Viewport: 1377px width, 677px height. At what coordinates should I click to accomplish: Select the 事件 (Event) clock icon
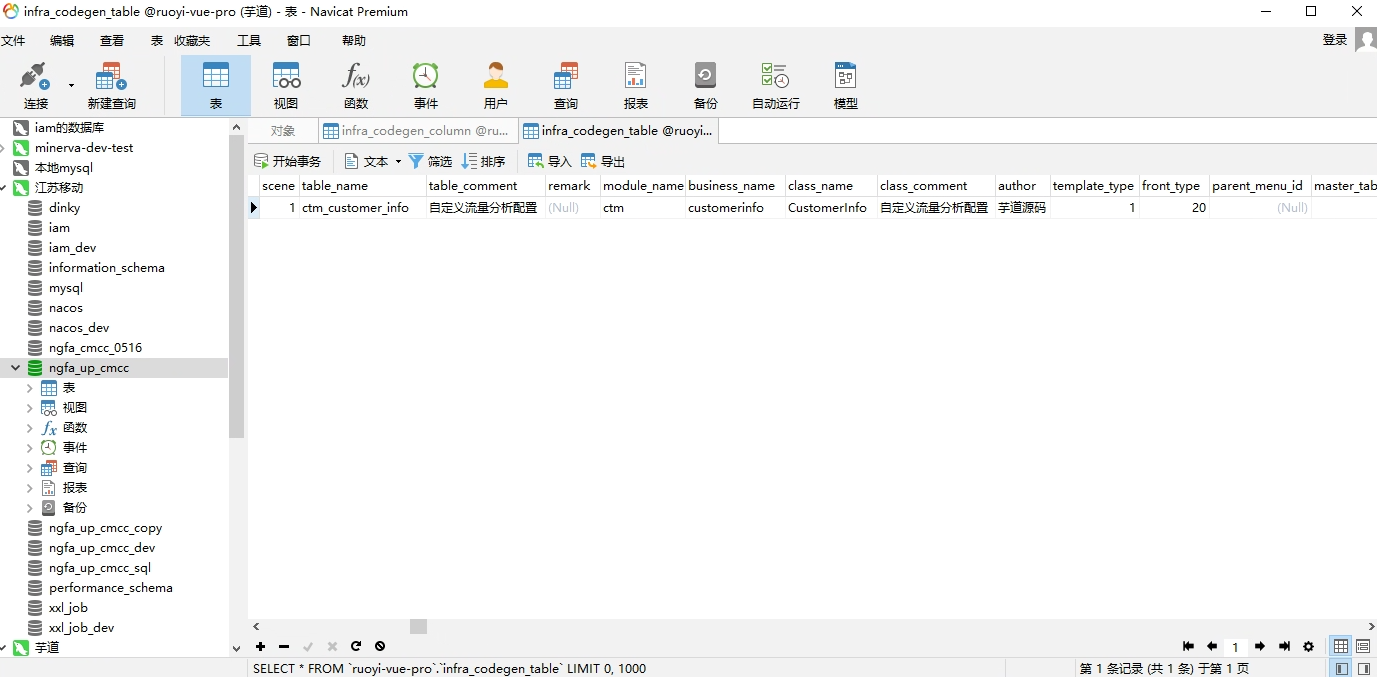426,85
